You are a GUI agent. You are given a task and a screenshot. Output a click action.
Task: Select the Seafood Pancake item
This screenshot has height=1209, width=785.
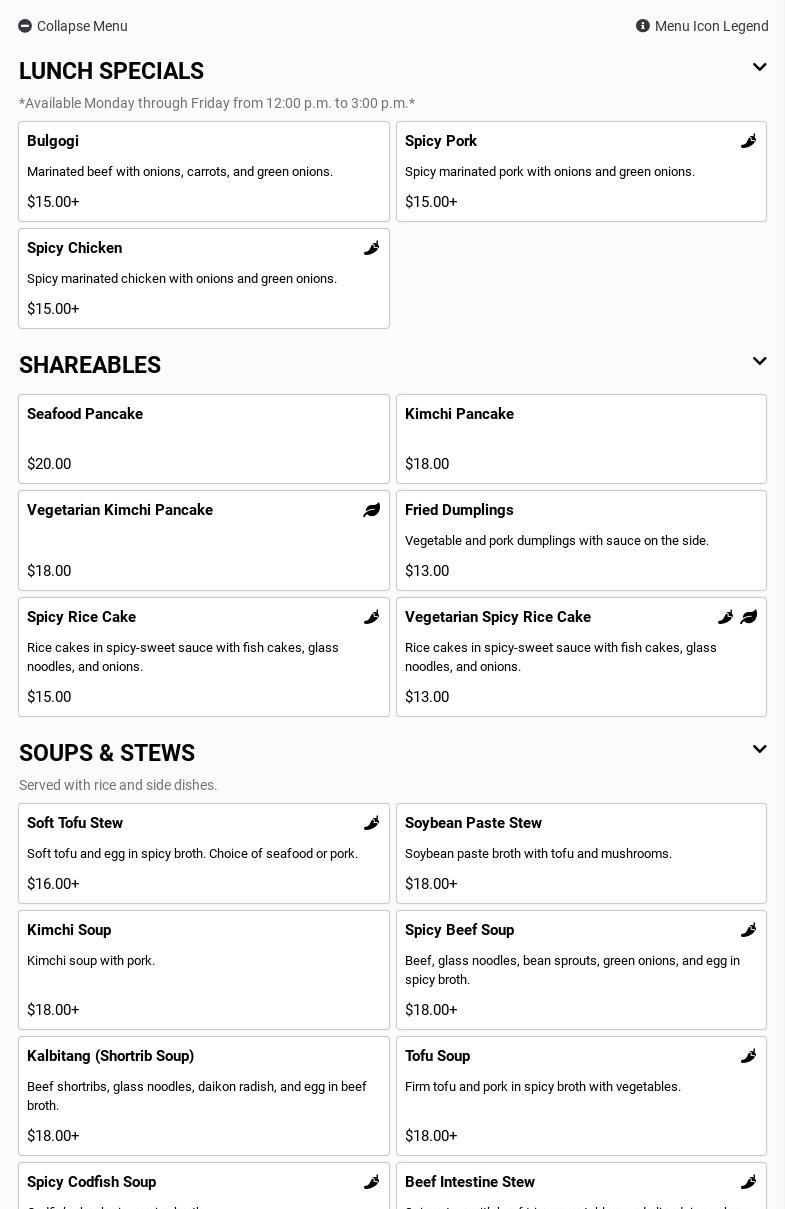coord(204,438)
